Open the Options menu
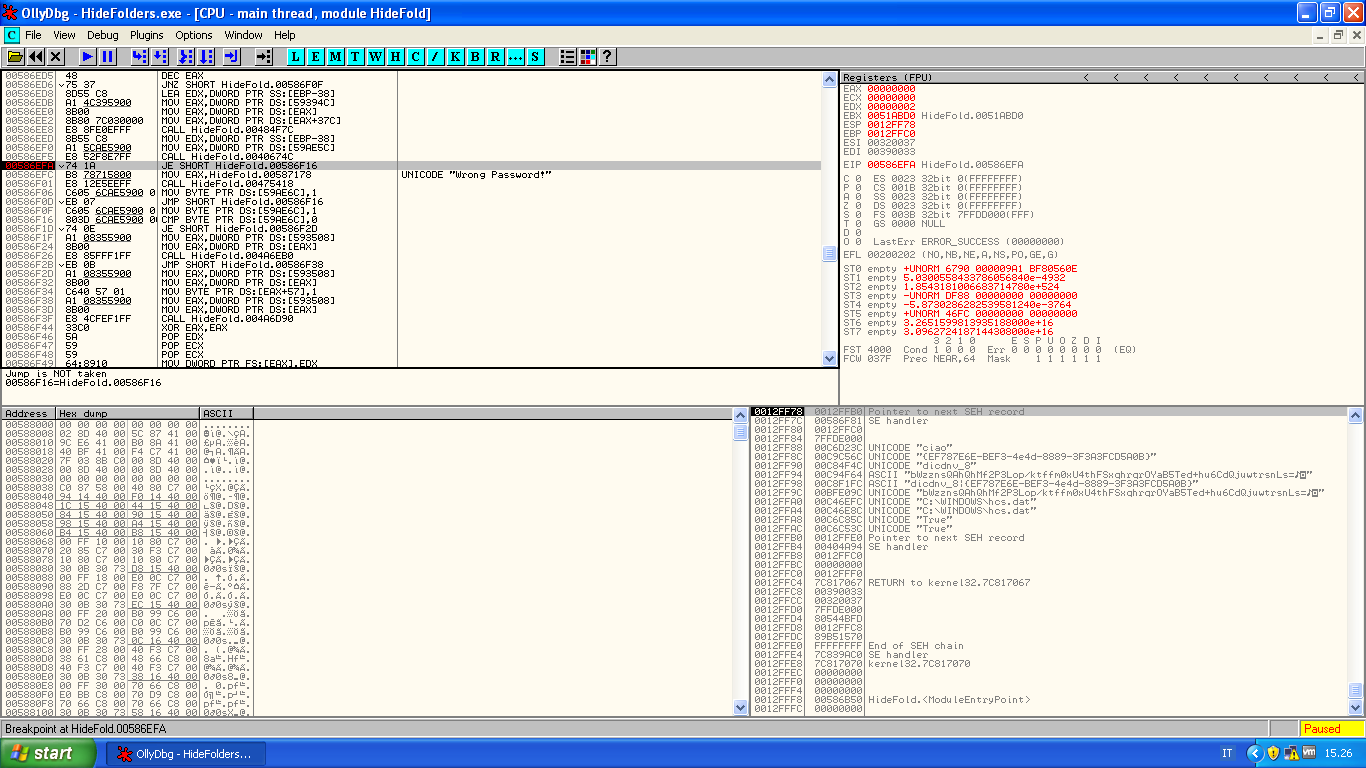The width and height of the screenshot is (1366, 768). (194, 35)
